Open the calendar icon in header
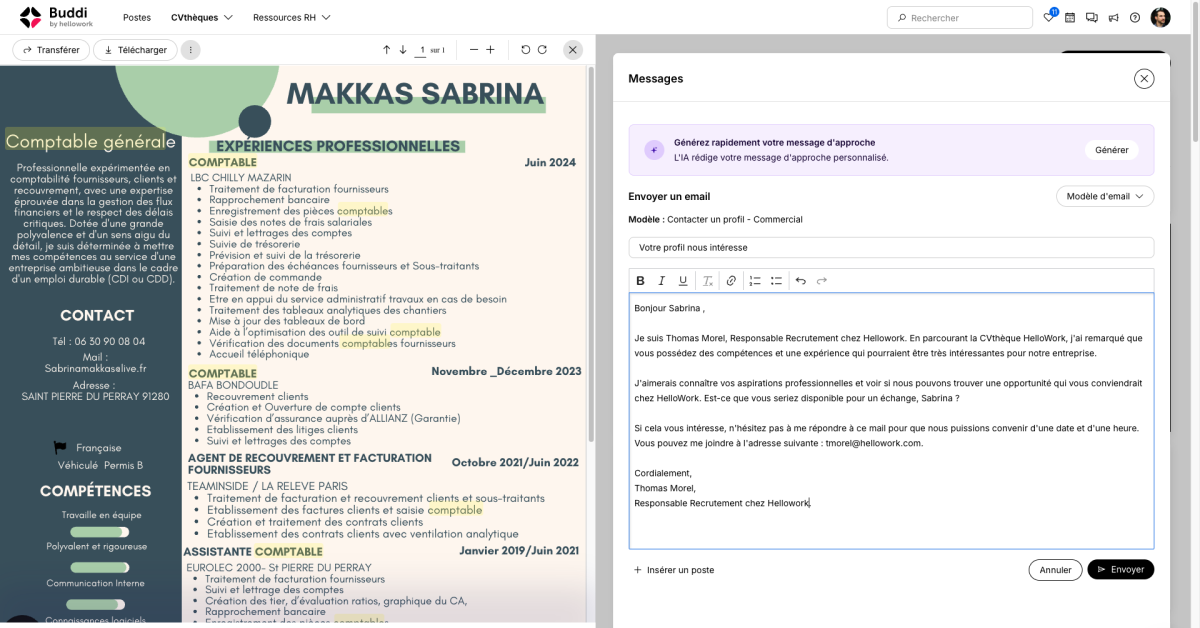The image size is (1200, 628). coord(1070,17)
